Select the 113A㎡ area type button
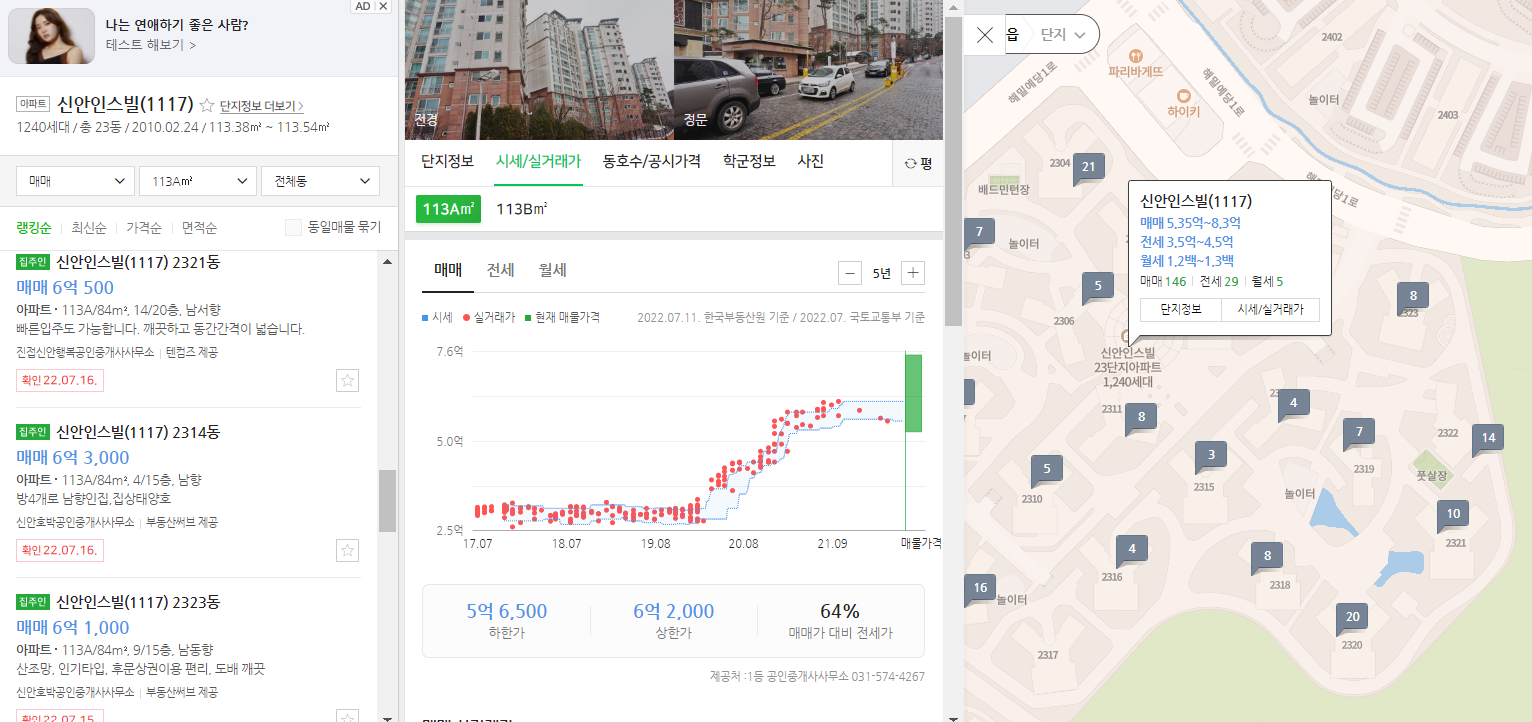1532x722 pixels. [448, 209]
